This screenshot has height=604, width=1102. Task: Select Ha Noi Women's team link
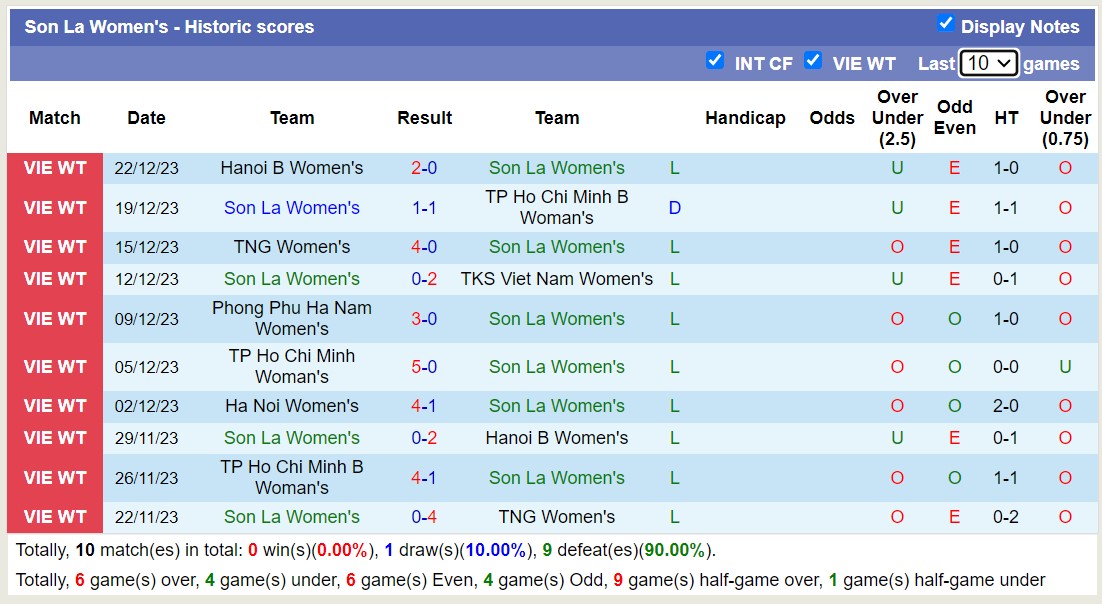coord(292,406)
